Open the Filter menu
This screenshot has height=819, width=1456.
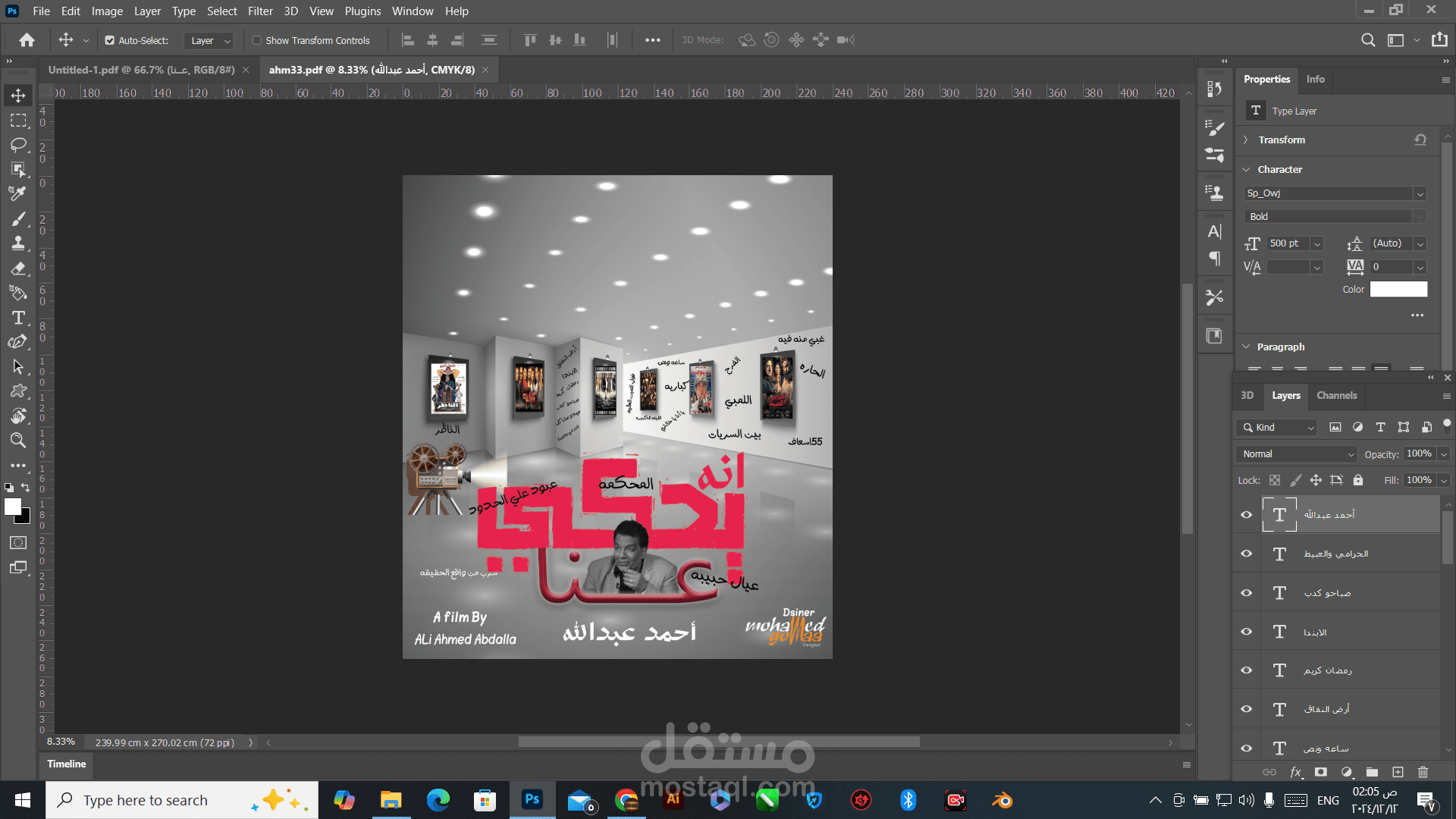tap(260, 11)
